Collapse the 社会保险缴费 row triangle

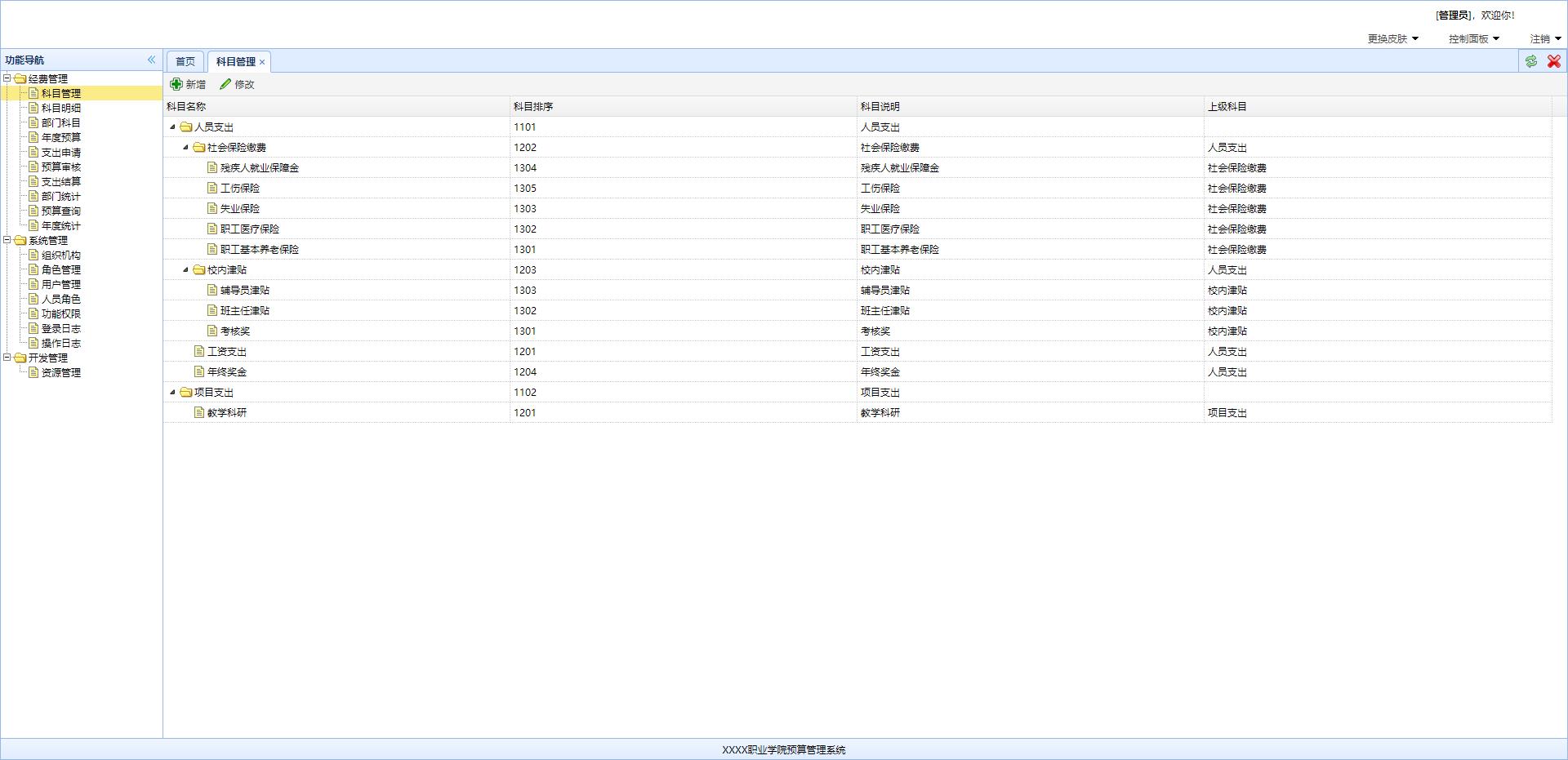click(185, 148)
